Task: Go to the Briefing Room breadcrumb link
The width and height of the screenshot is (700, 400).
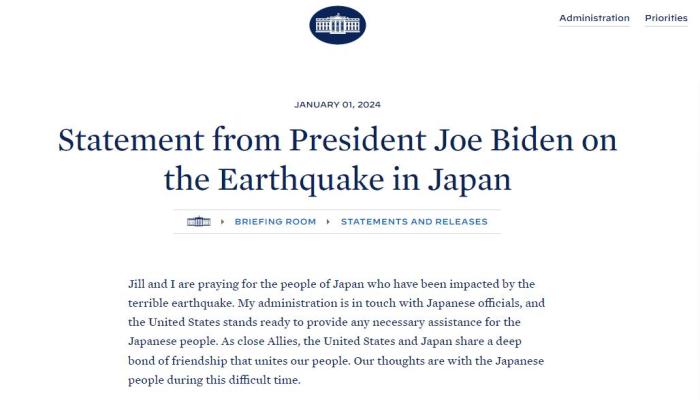Action: [275, 221]
